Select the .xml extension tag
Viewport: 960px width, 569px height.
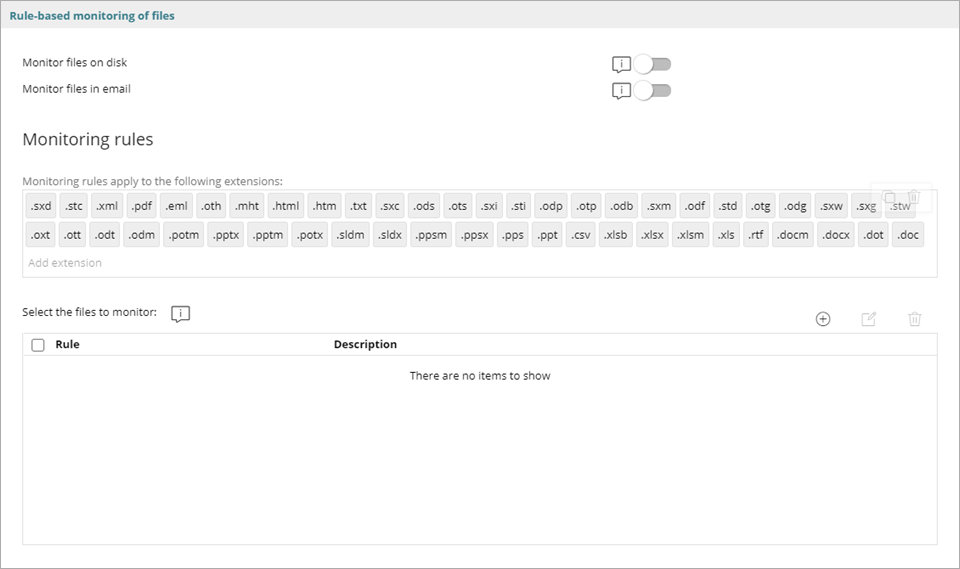[107, 206]
